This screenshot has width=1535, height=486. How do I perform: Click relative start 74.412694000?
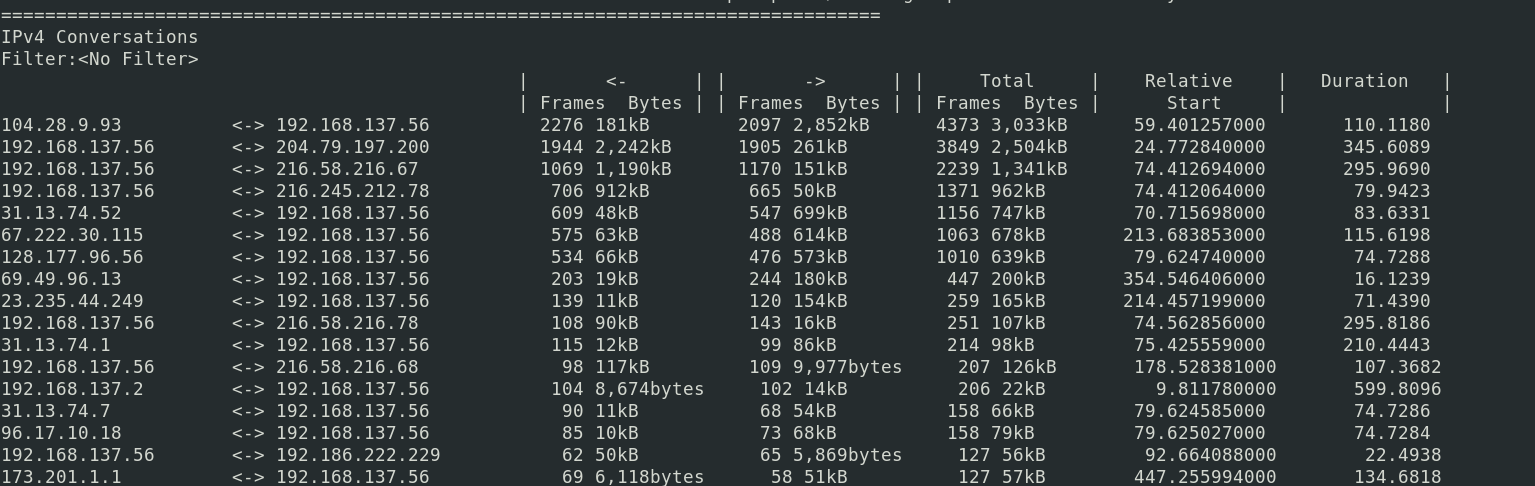pyautogui.click(x=1199, y=169)
